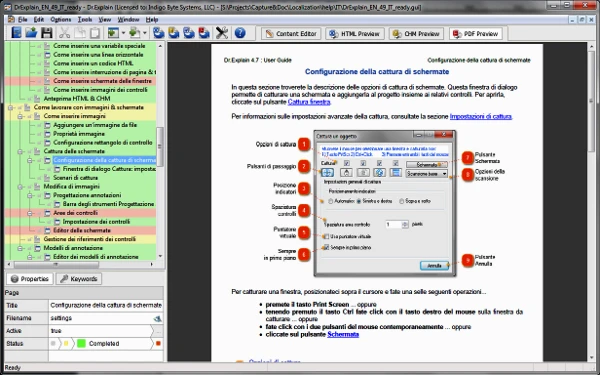Collapse Configurazione della cattura di schermate node

29,160
